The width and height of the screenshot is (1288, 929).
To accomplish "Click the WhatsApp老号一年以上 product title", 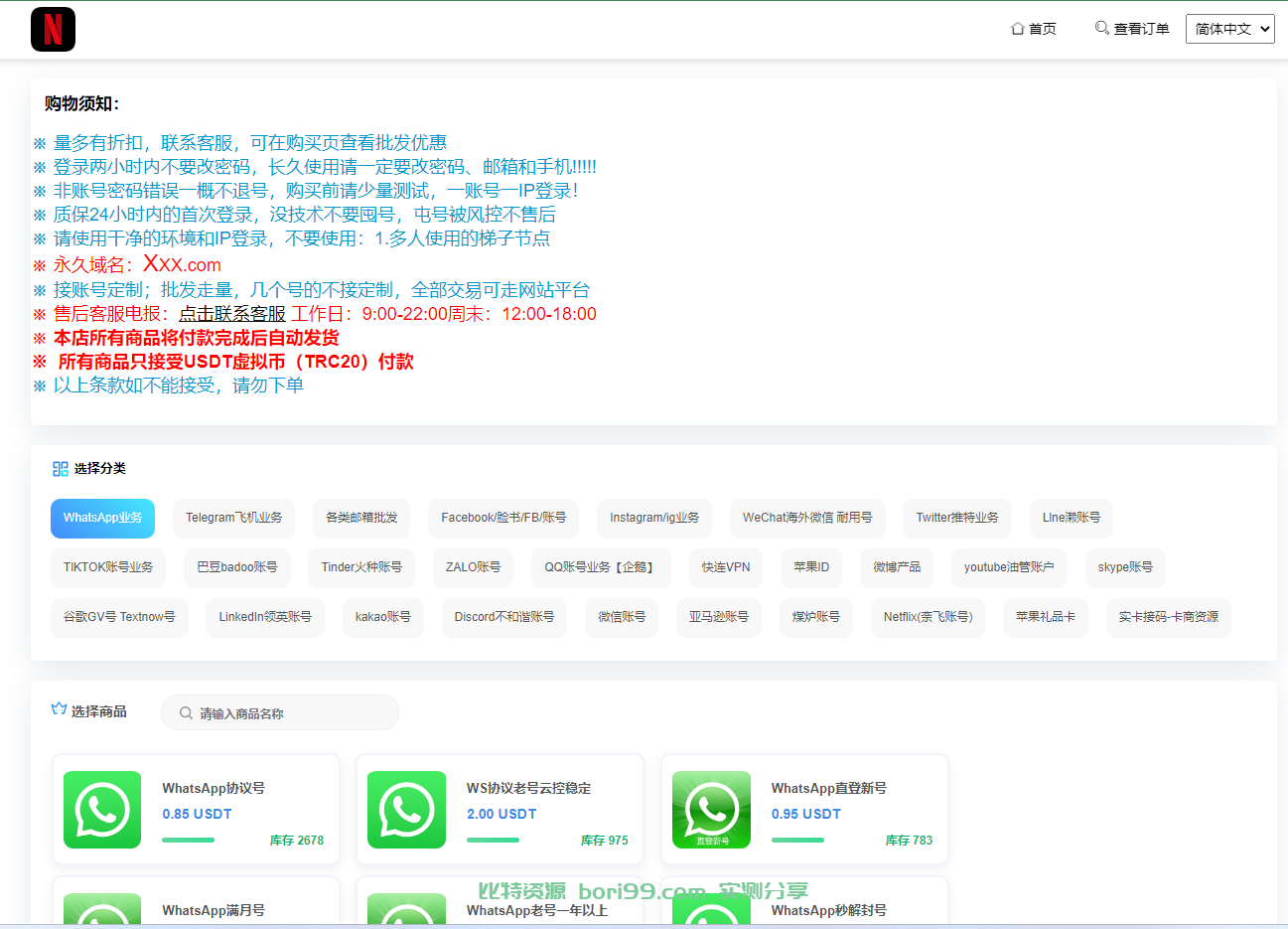I will (x=537, y=910).
